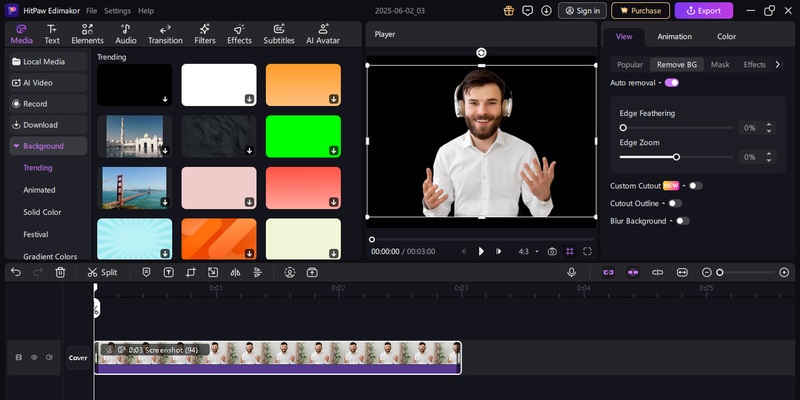
Task: Click the text T icon in timeline toolbar
Action: pyautogui.click(x=168, y=272)
